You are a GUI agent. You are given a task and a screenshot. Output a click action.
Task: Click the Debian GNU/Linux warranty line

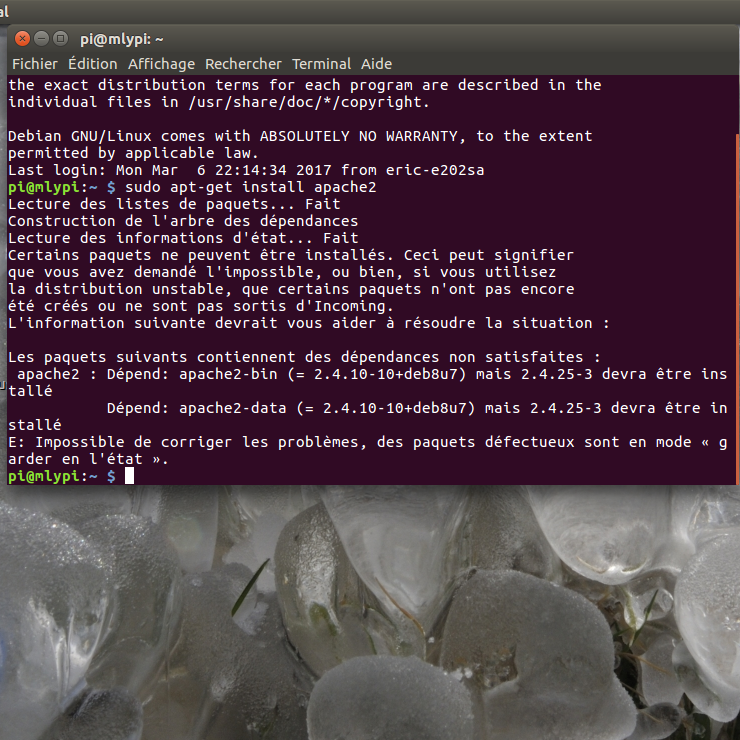[x=300, y=136]
